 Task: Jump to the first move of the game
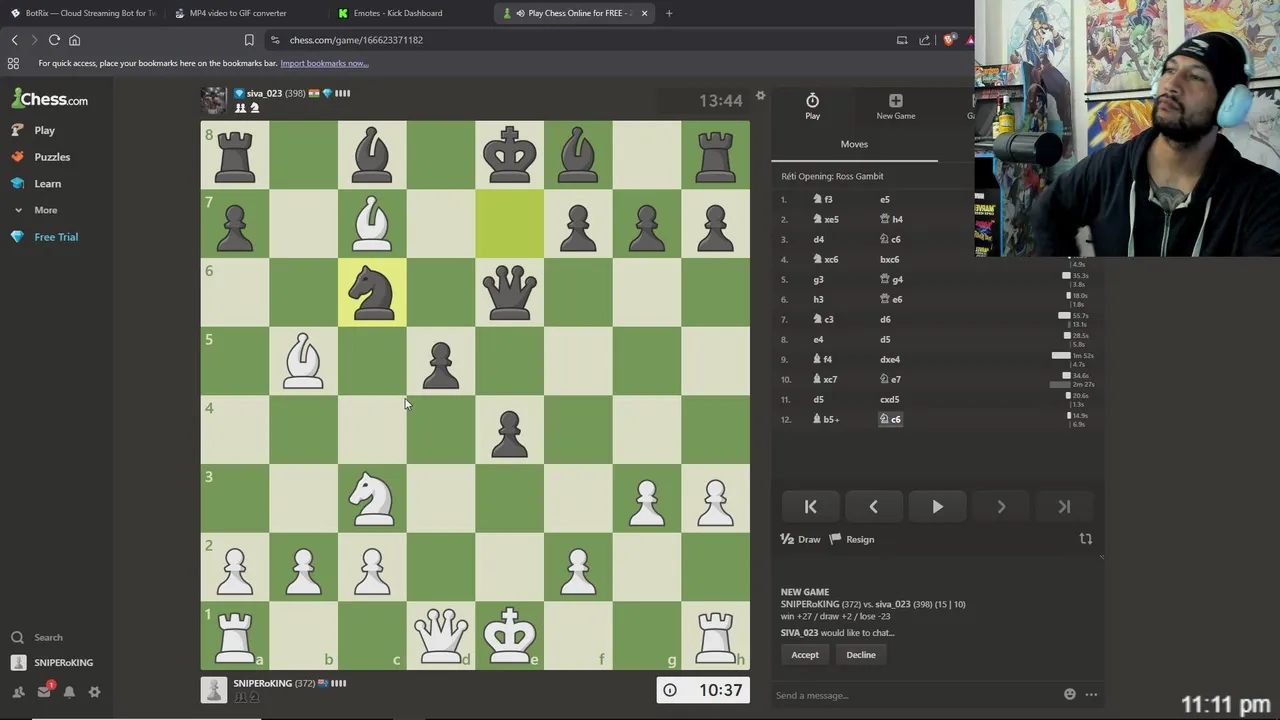point(810,507)
